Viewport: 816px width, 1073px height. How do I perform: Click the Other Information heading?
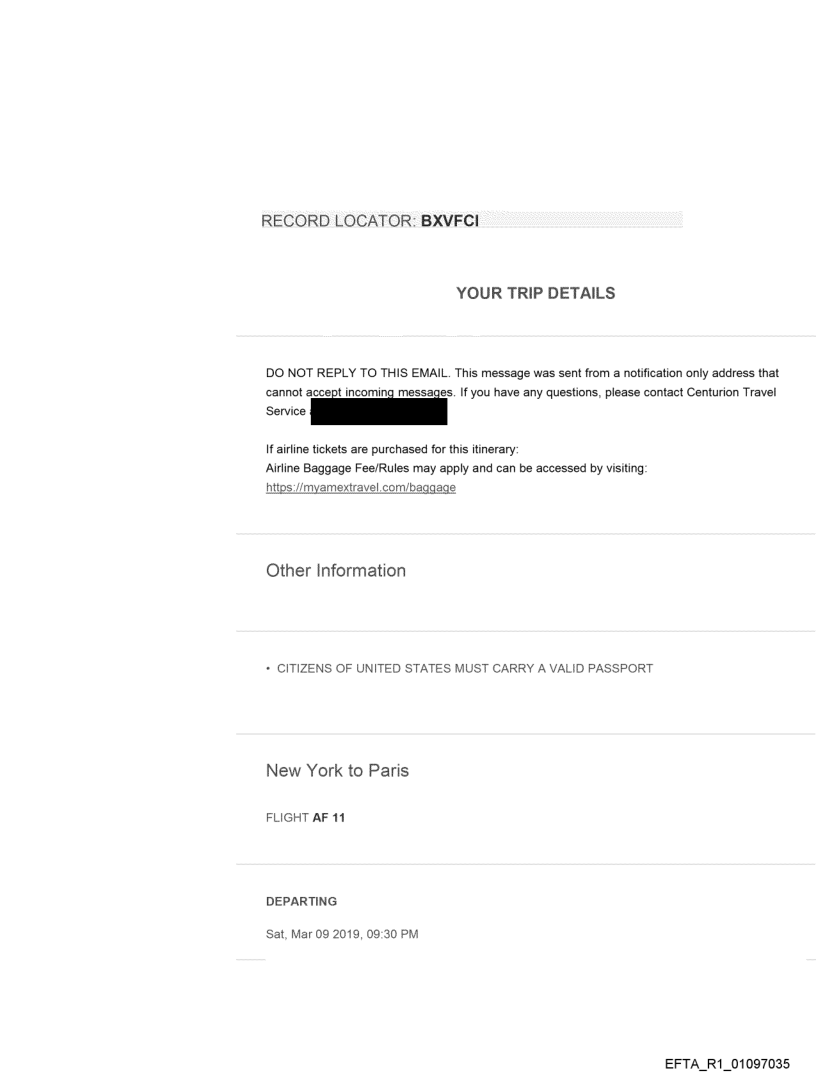(336, 571)
